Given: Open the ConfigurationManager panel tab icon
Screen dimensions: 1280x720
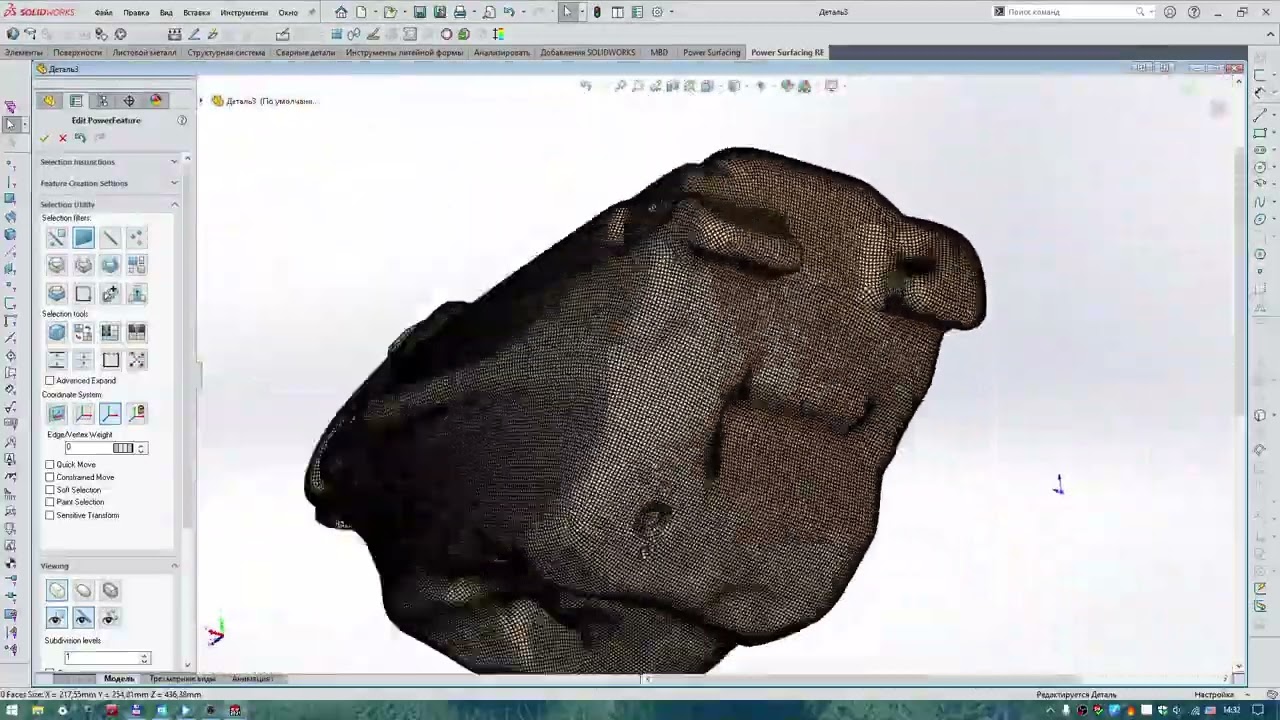Looking at the screenshot, I should coord(102,101).
